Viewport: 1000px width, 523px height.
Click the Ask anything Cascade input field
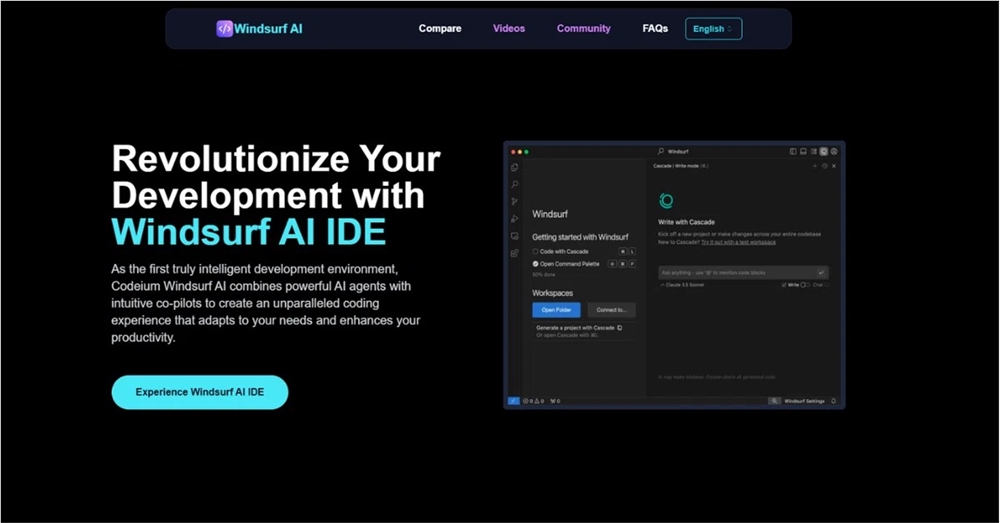pos(738,272)
